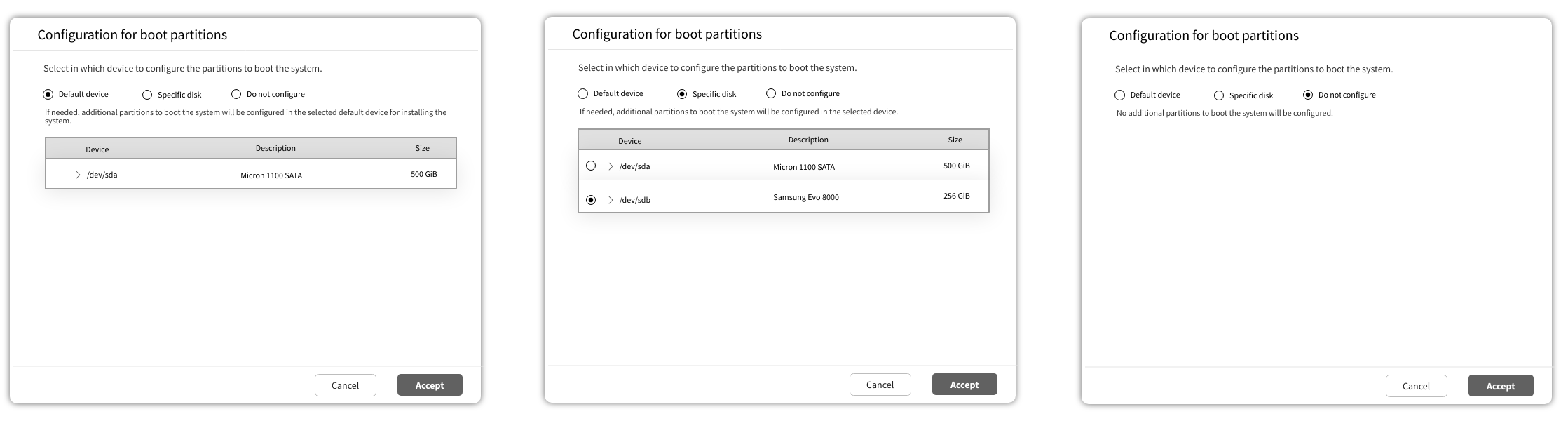Viewport: 1568px width, 421px height.
Task: Select Default device radio in middle dialog
Action: 583,93
